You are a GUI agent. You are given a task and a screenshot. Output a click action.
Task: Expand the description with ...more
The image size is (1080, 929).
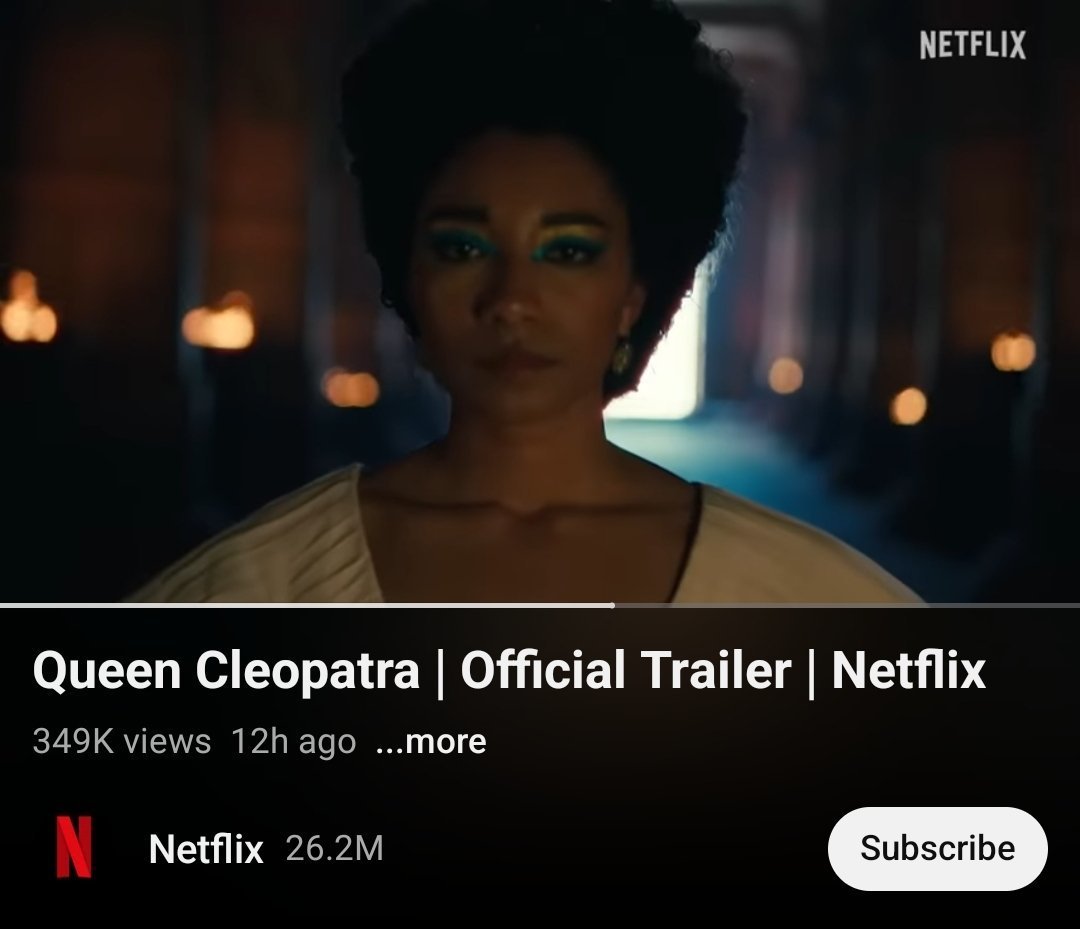pos(431,742)
